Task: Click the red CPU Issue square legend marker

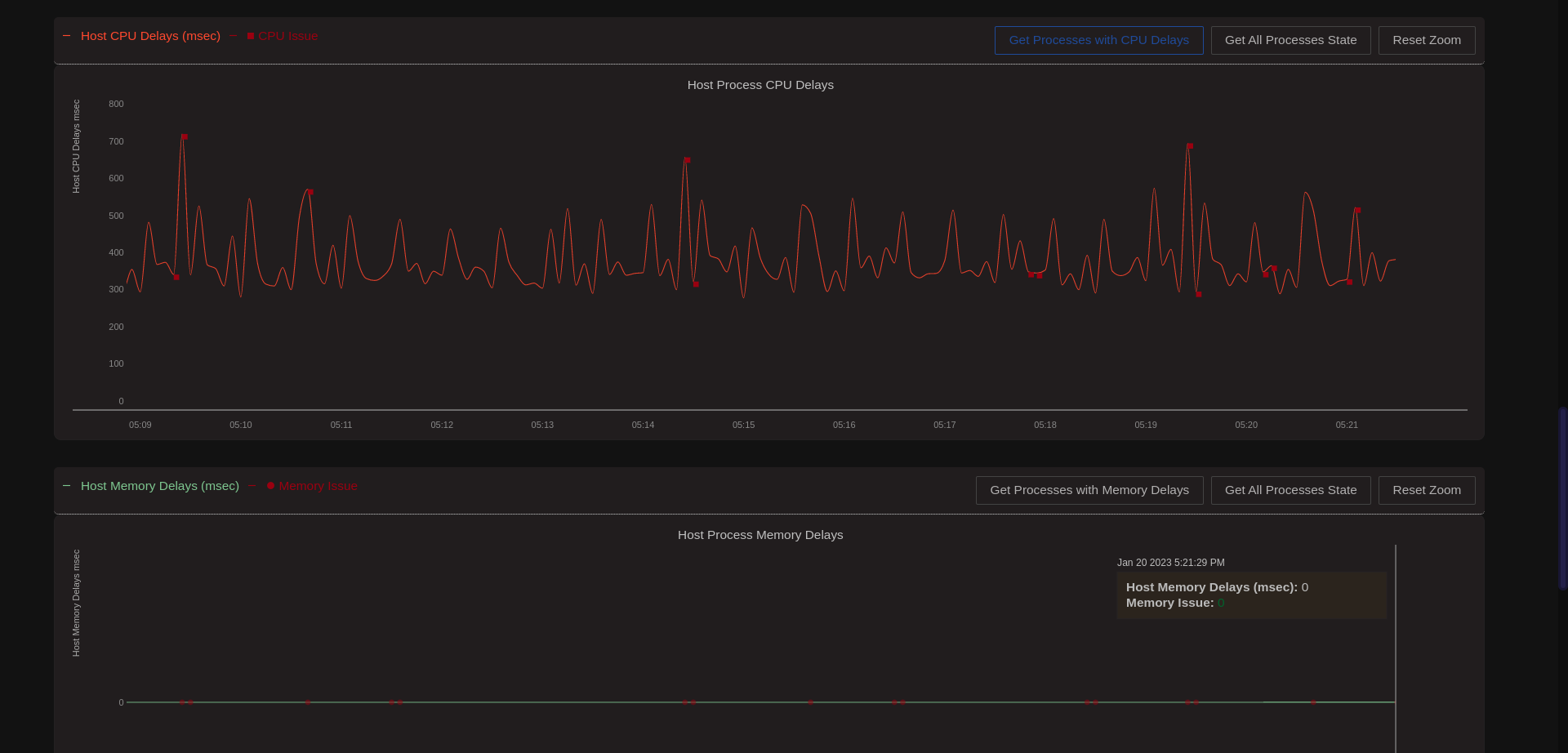Action: (x=251, y=36)
